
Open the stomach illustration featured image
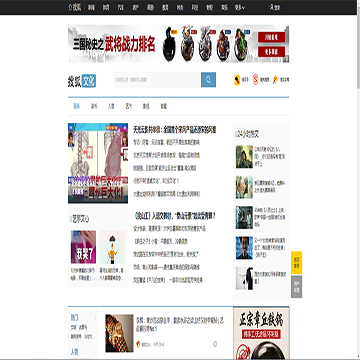coord(98,163)
